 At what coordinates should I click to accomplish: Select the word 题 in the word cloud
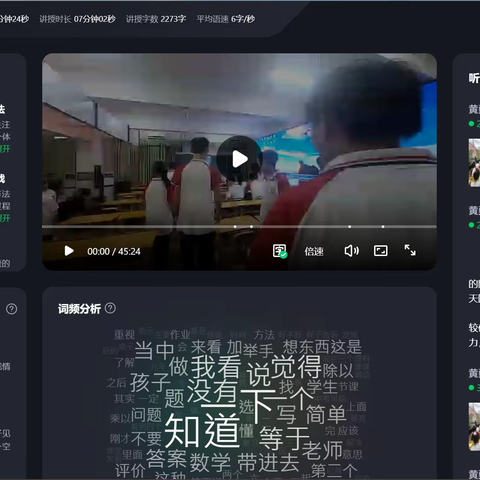point(174,399)
